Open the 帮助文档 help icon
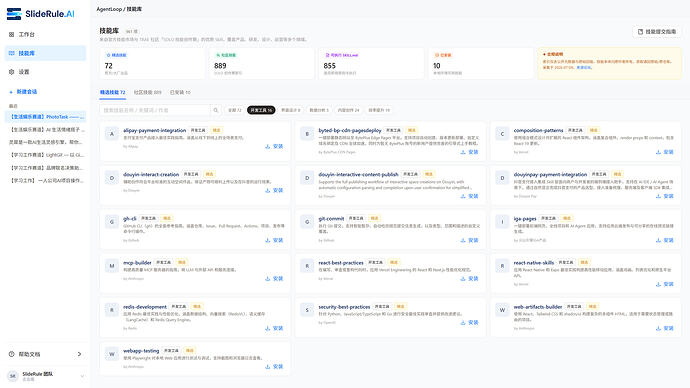 [x=11, y=354]
